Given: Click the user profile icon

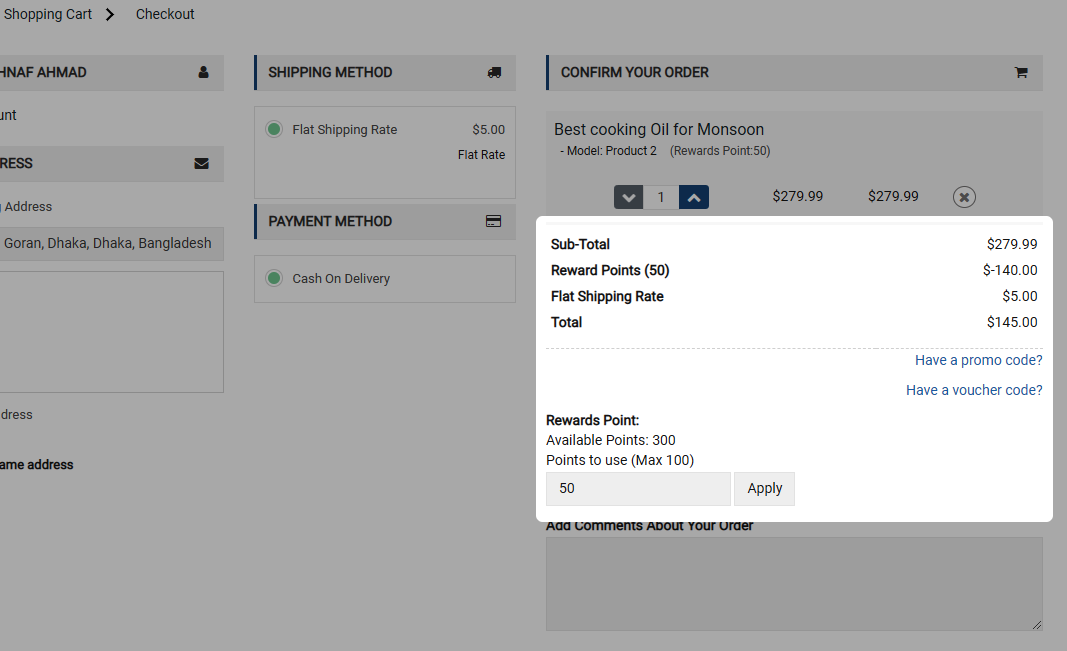Looking at the screenshot, I should coord(204,72).
